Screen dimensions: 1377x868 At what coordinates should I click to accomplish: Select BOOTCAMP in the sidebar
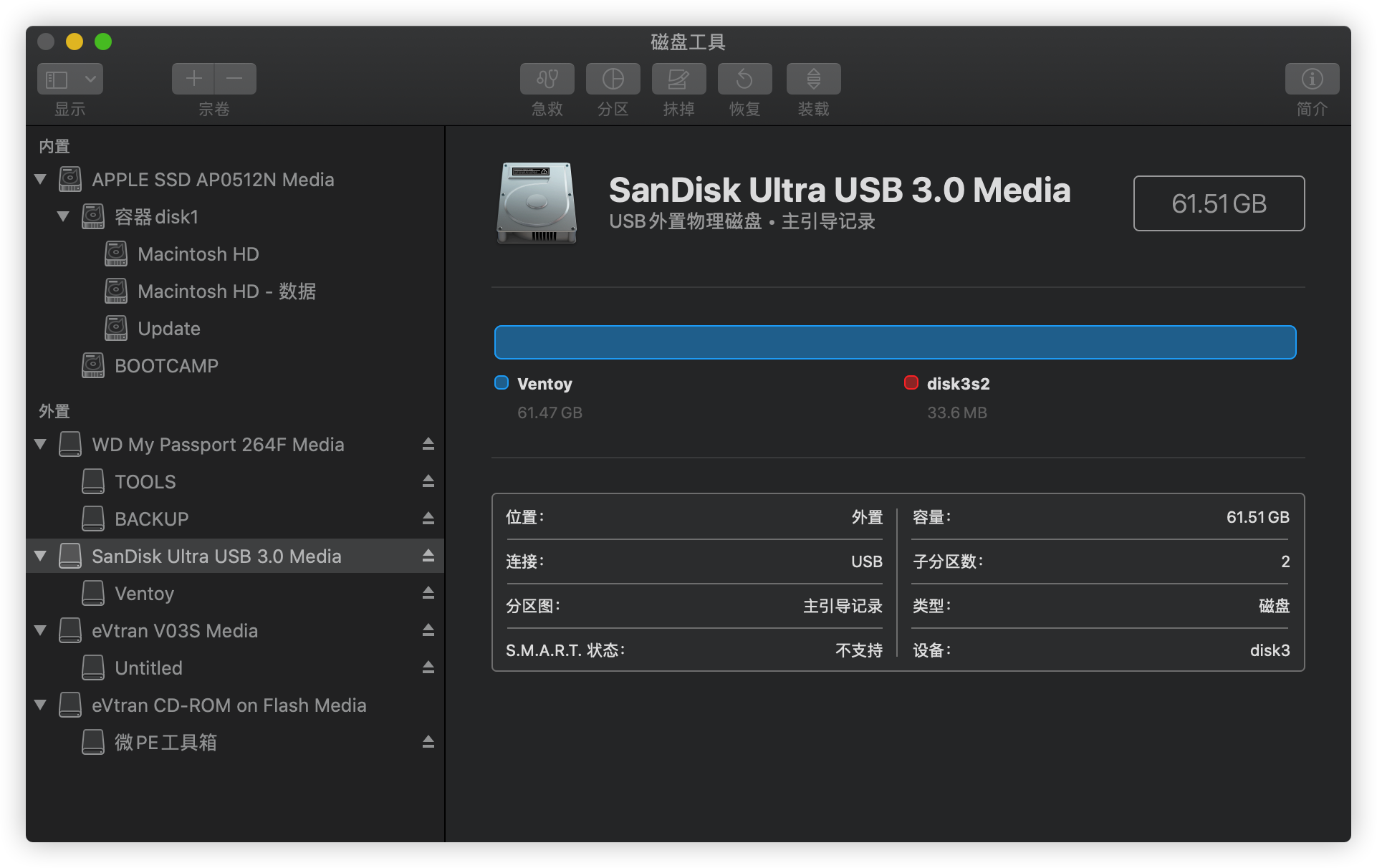pyautogui.click(x=166, y=366)
